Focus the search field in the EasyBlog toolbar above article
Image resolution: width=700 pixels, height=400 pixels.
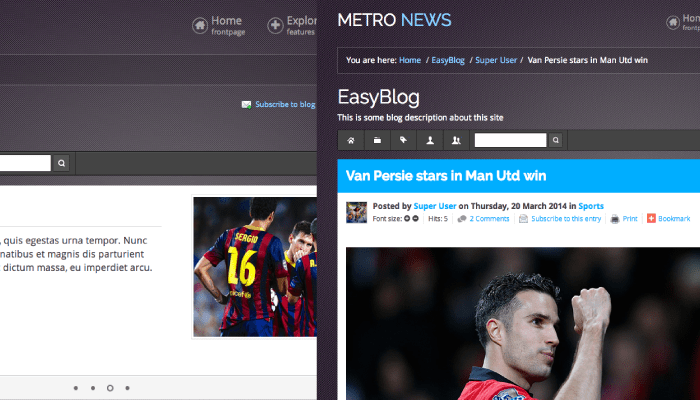click(x=510, y=140)
